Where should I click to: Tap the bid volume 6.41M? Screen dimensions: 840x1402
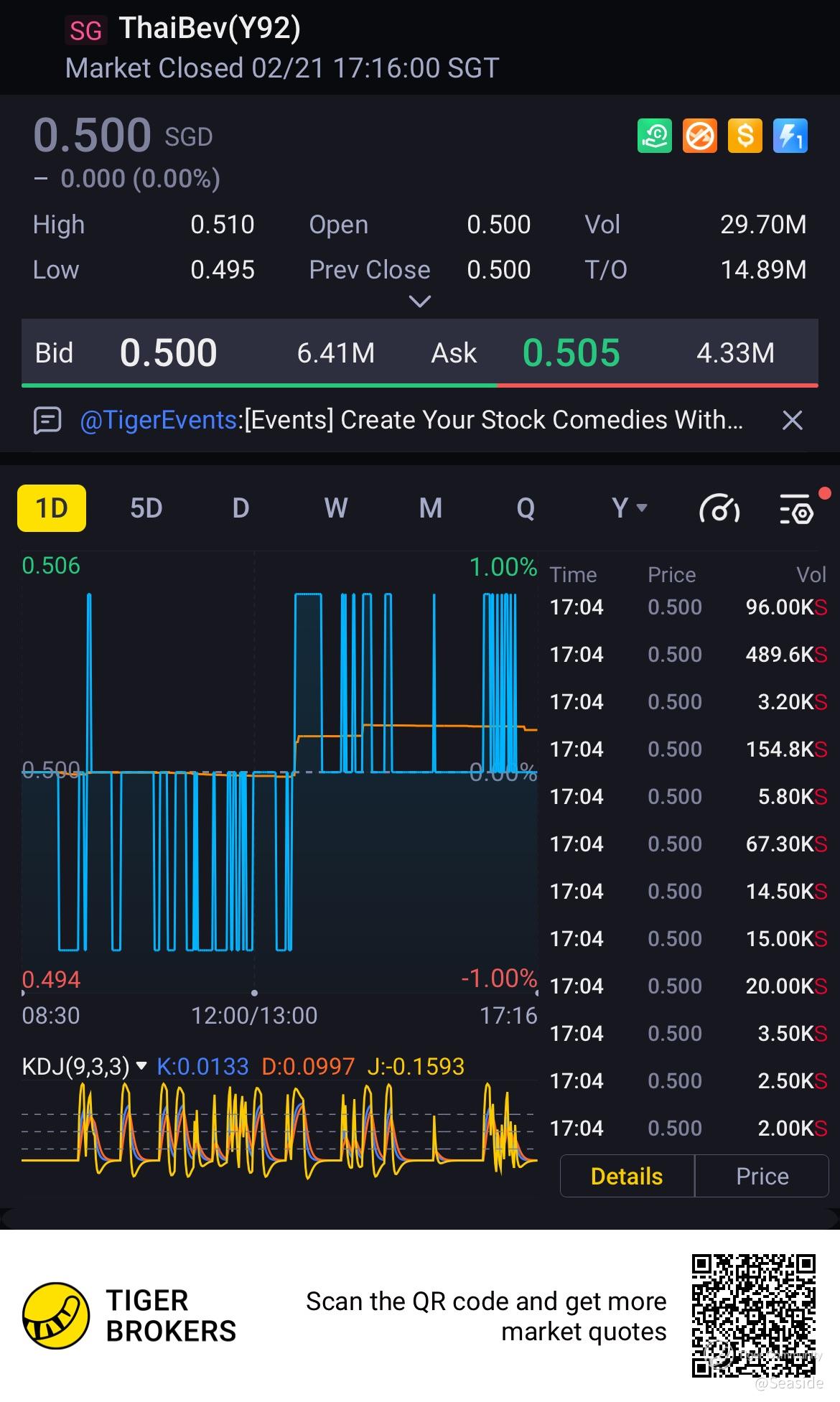336,352
